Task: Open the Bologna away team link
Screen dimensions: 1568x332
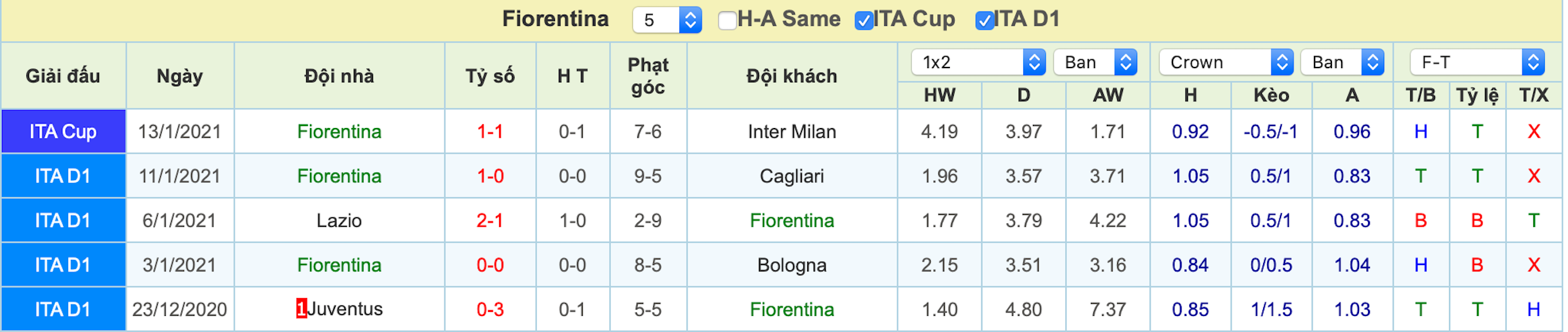Action: coord(792,265)
